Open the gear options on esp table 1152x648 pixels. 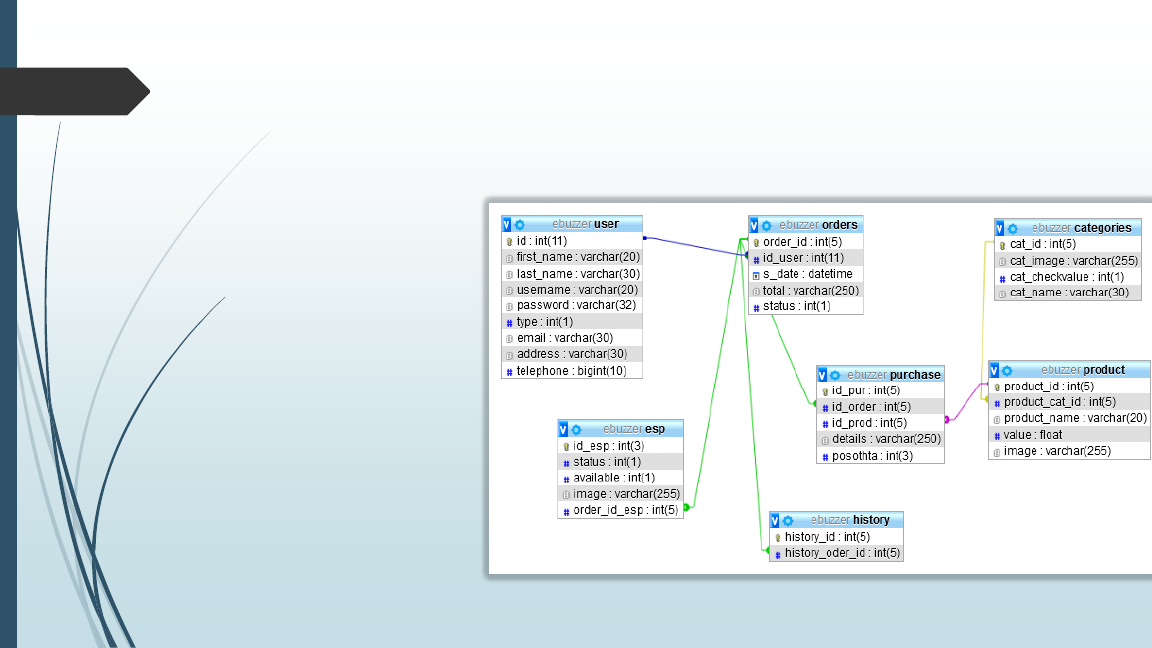576,429
